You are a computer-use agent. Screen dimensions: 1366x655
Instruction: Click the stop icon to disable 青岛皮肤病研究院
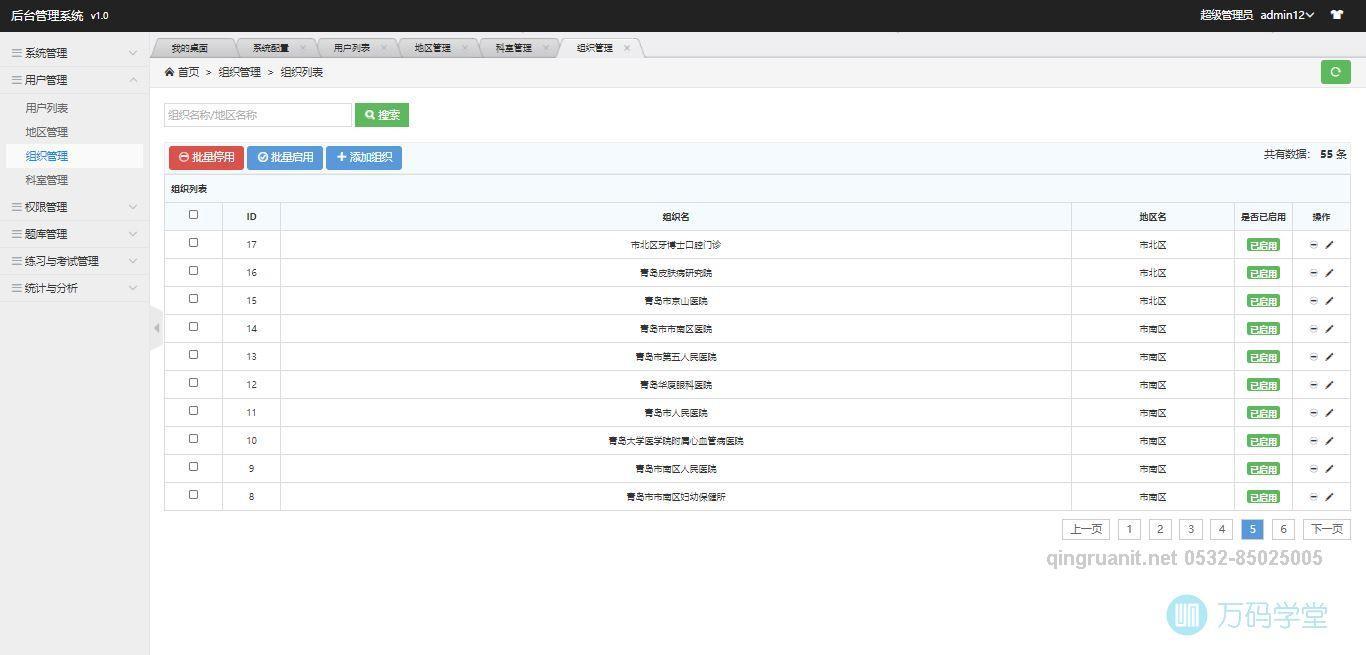pos(1313,272)
